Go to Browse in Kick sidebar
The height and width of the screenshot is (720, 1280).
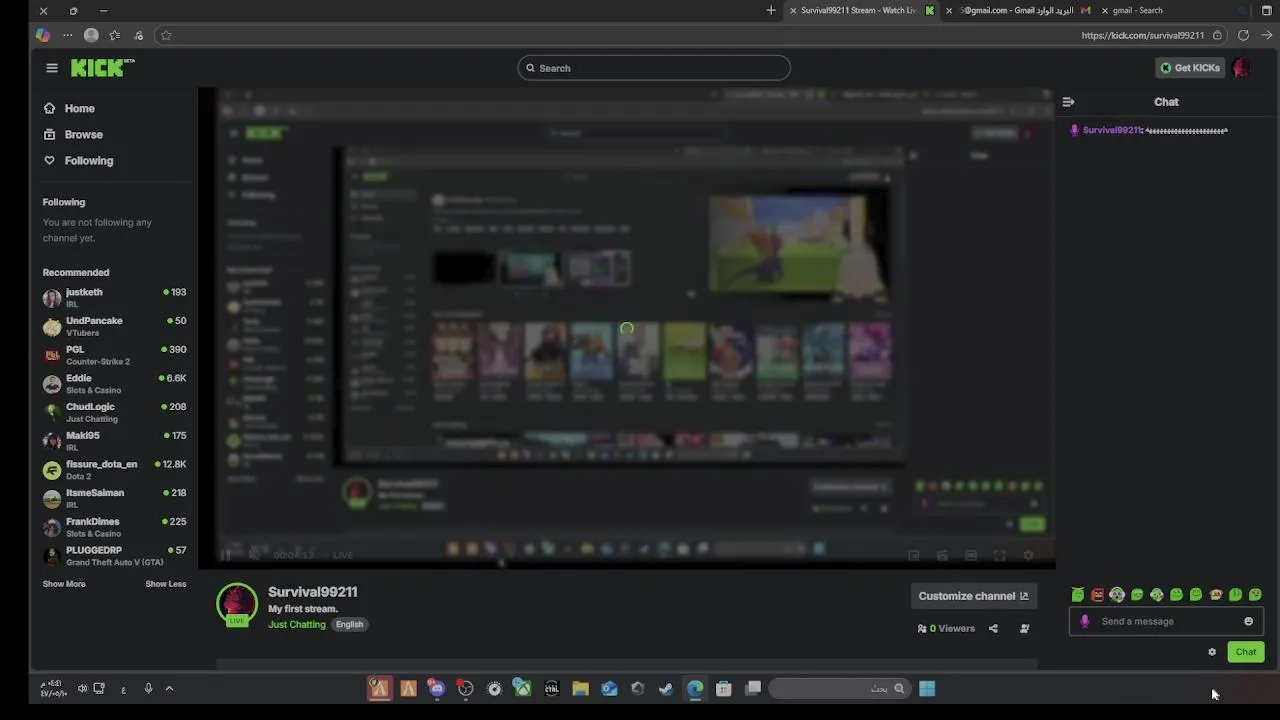[83, 134]
